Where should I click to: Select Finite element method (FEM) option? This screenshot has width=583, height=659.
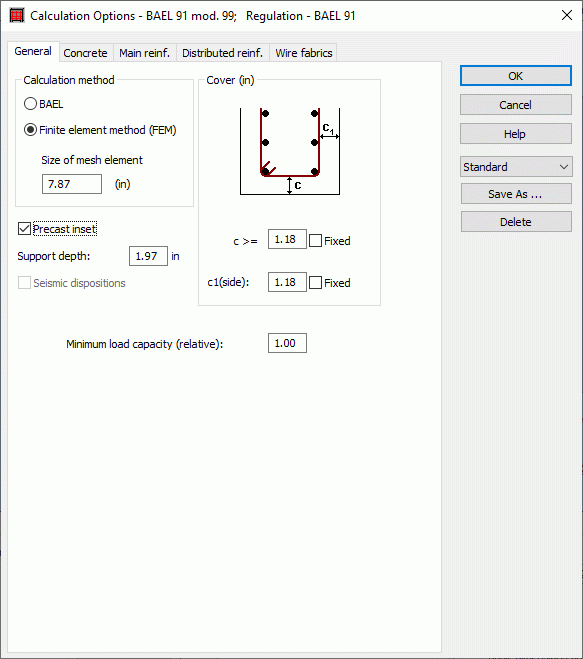[x=30, y=130]
